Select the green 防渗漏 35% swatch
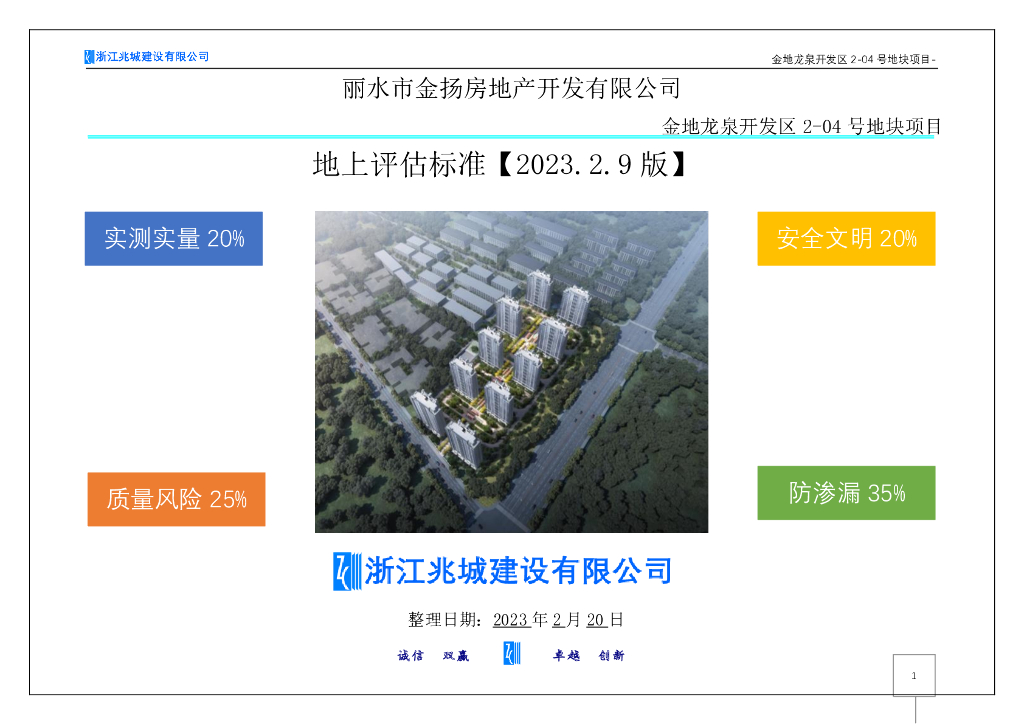 846,492
